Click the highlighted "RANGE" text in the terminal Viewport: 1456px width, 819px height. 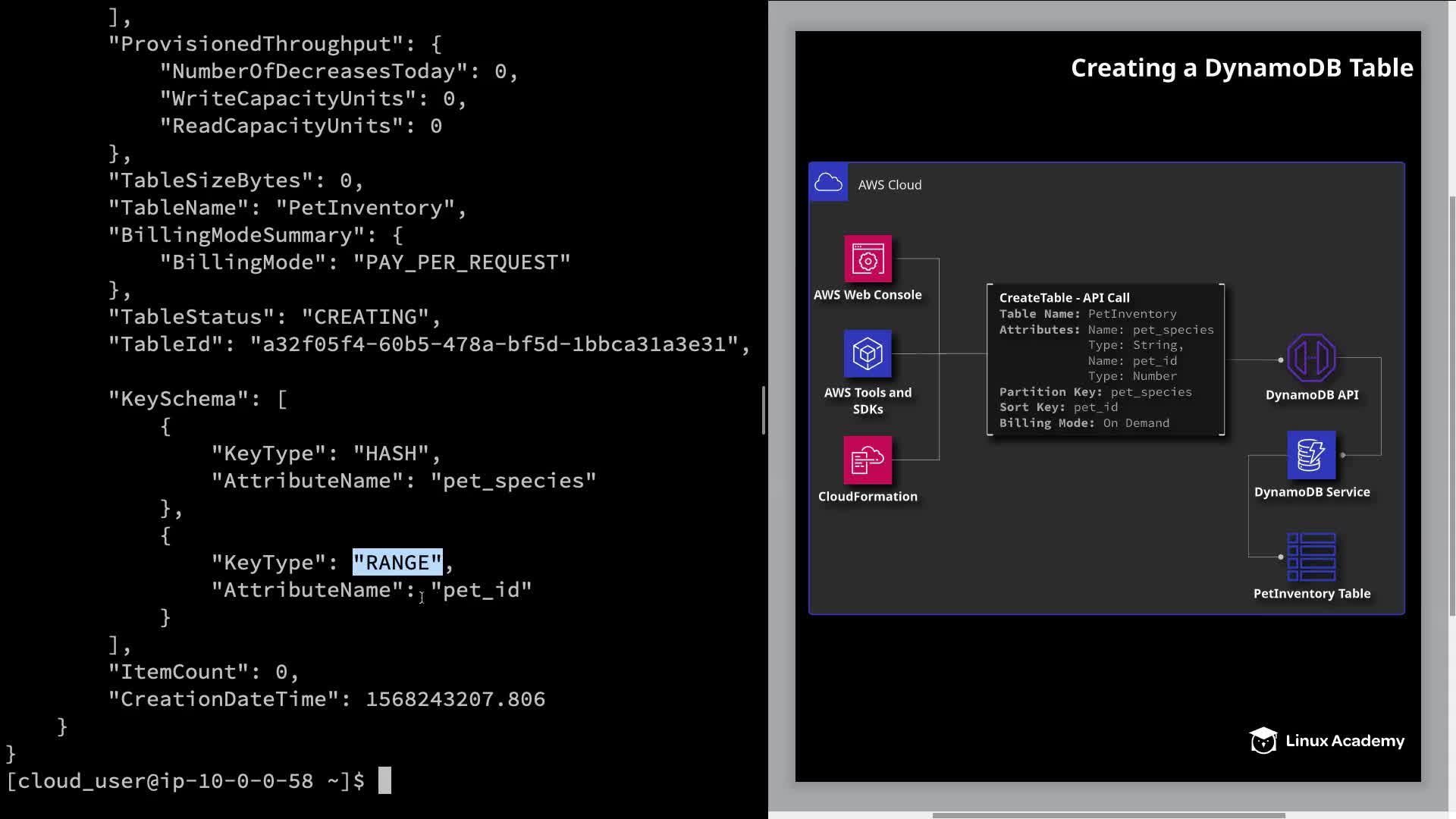[x=397, y=563]
